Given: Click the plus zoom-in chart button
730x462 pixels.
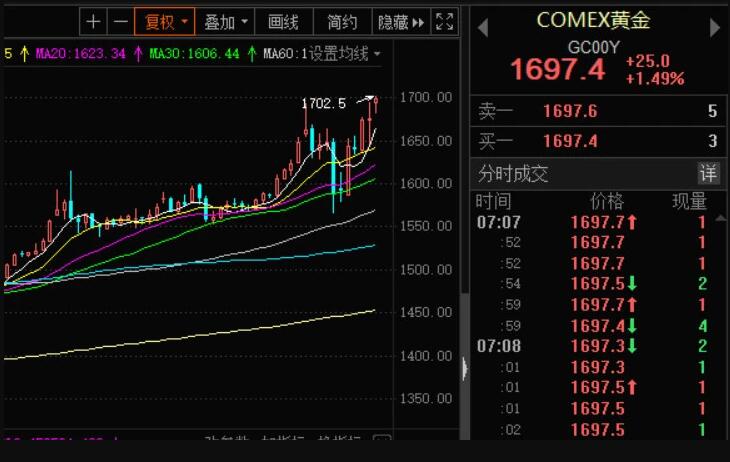Looking at the screenshot, I should point(93,21).
